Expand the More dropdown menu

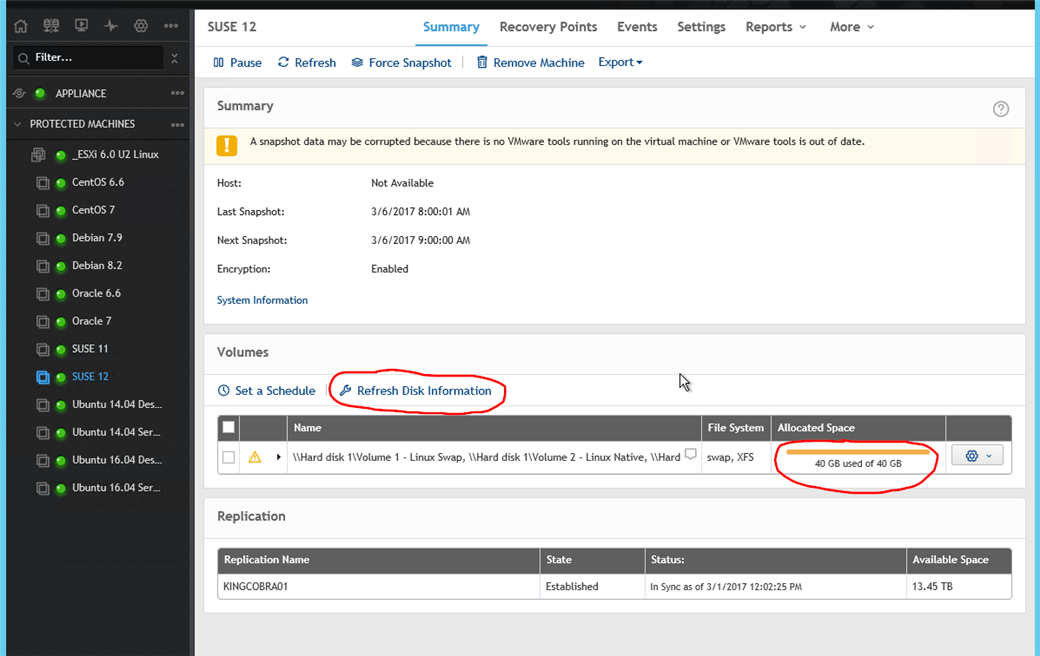852,27
